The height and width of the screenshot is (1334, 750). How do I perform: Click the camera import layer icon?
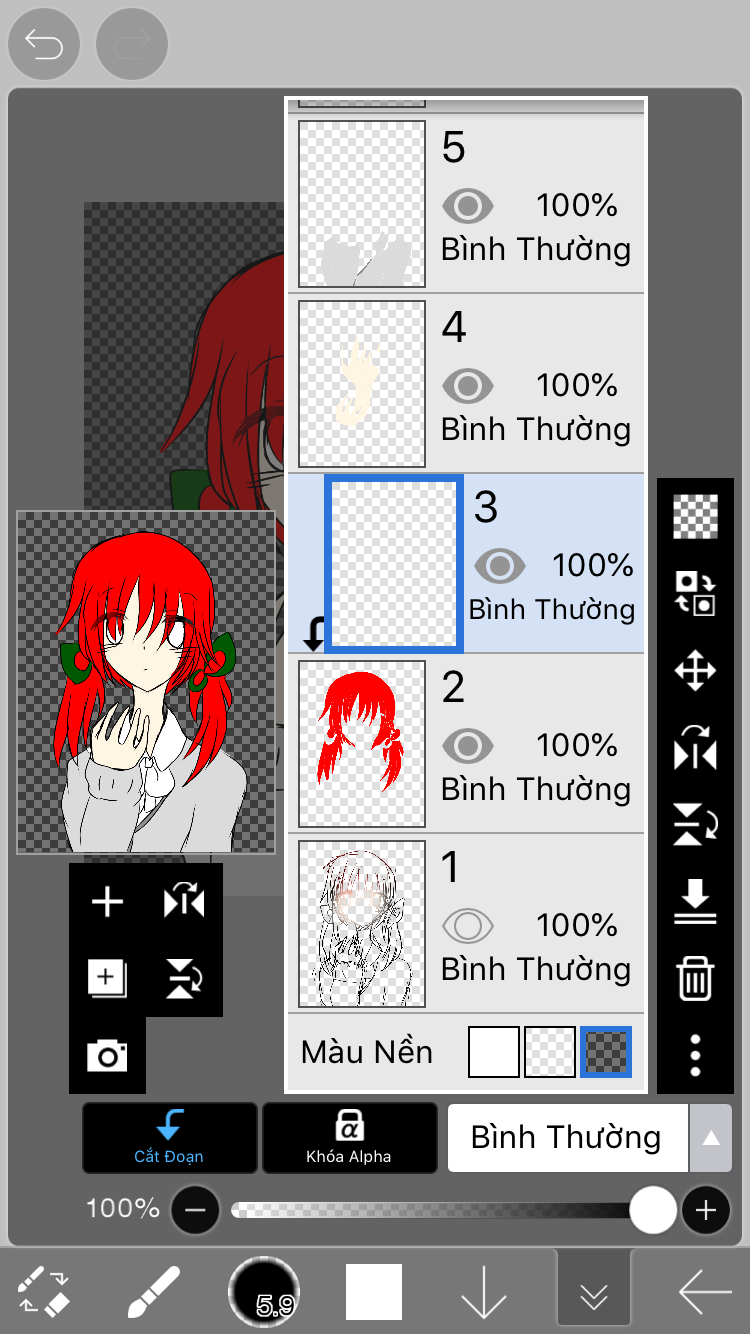click(x=107, y=1055)
